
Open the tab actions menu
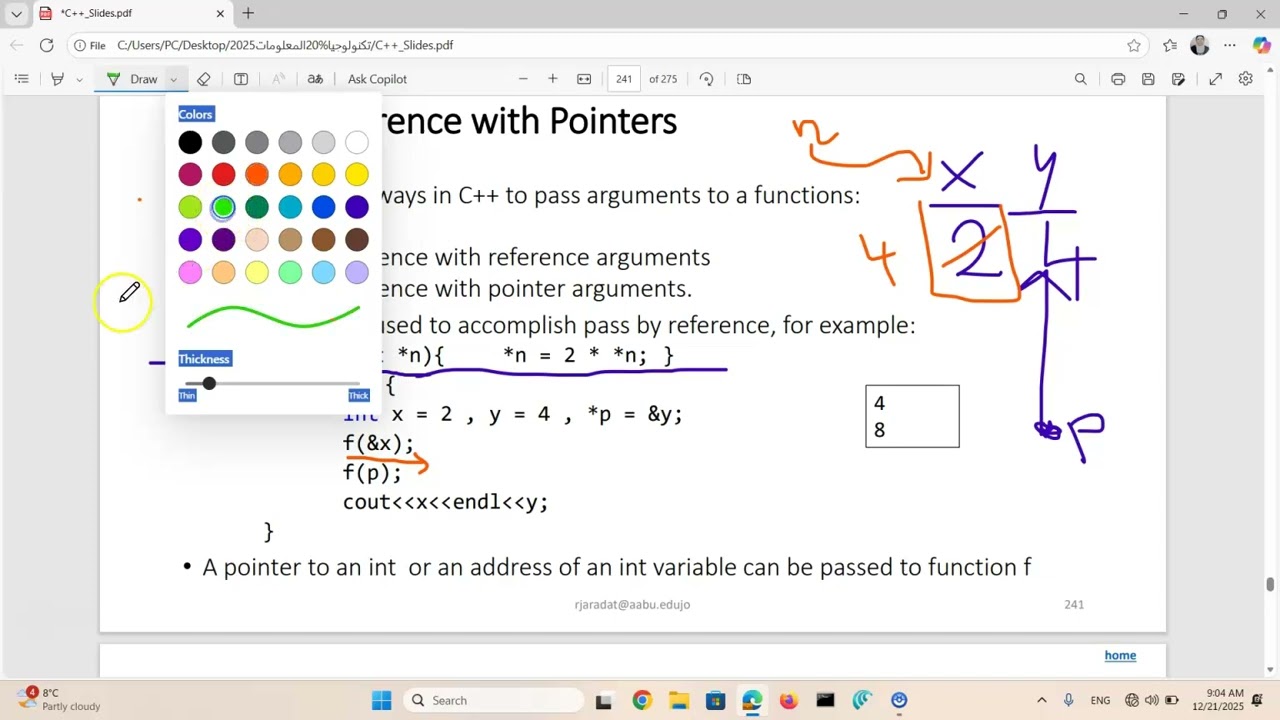16,14
